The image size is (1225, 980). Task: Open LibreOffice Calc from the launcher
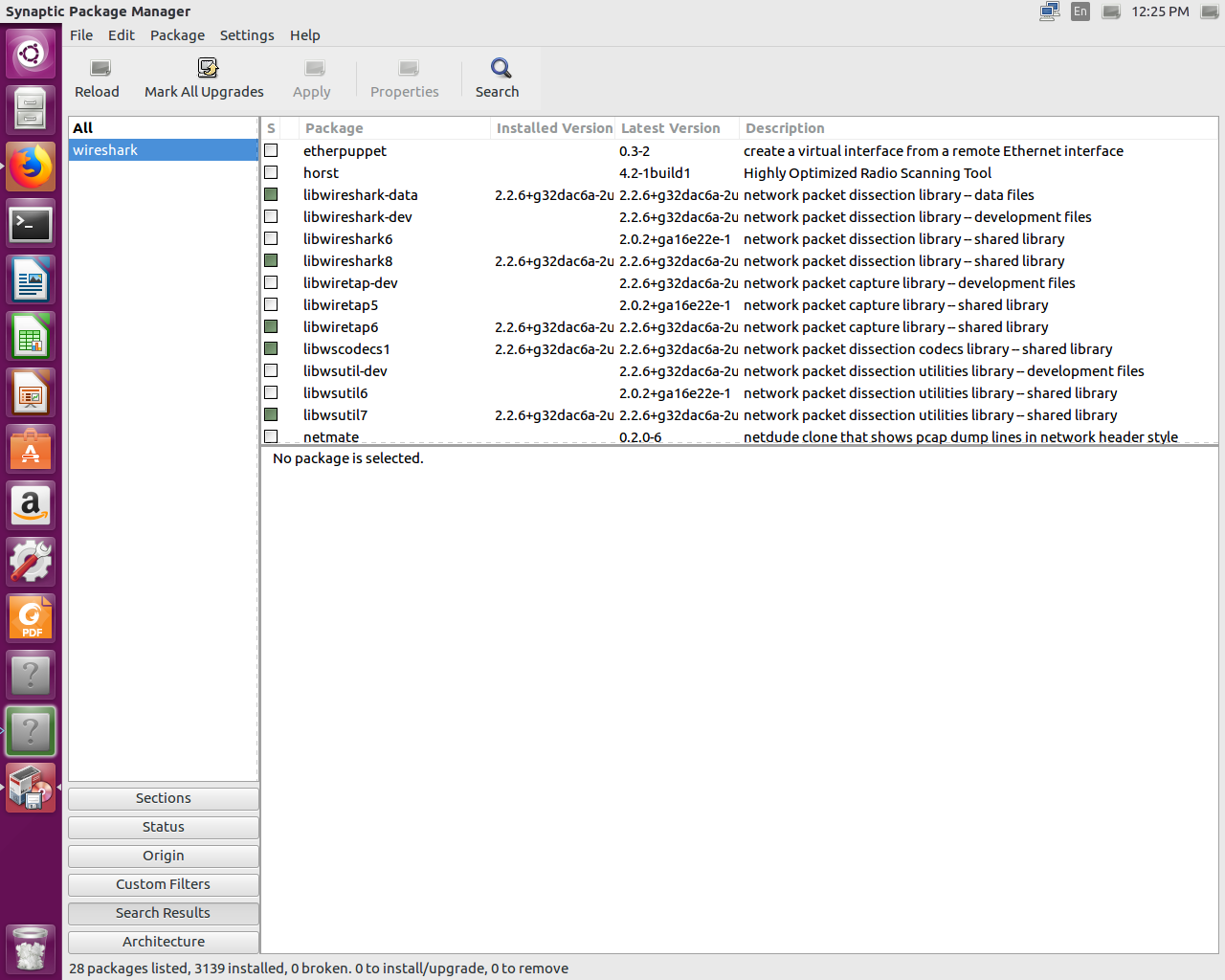31,338
